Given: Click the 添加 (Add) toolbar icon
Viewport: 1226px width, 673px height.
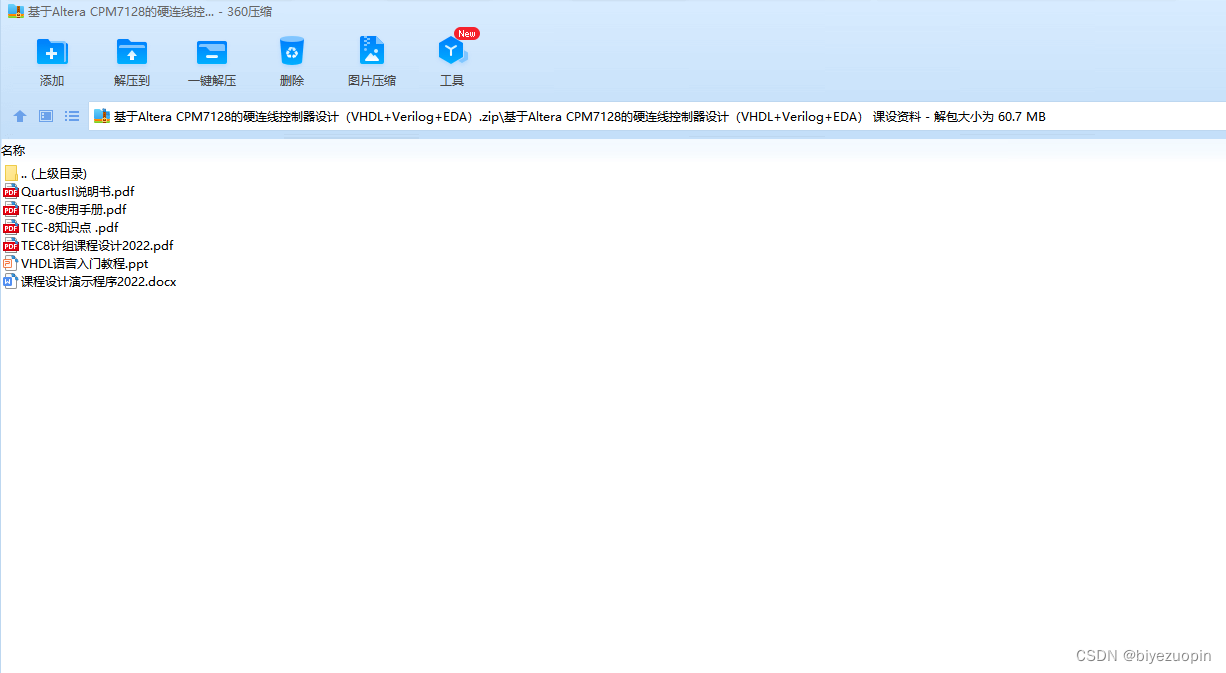Looking at the screenshot, I should [x=52, y=51].
